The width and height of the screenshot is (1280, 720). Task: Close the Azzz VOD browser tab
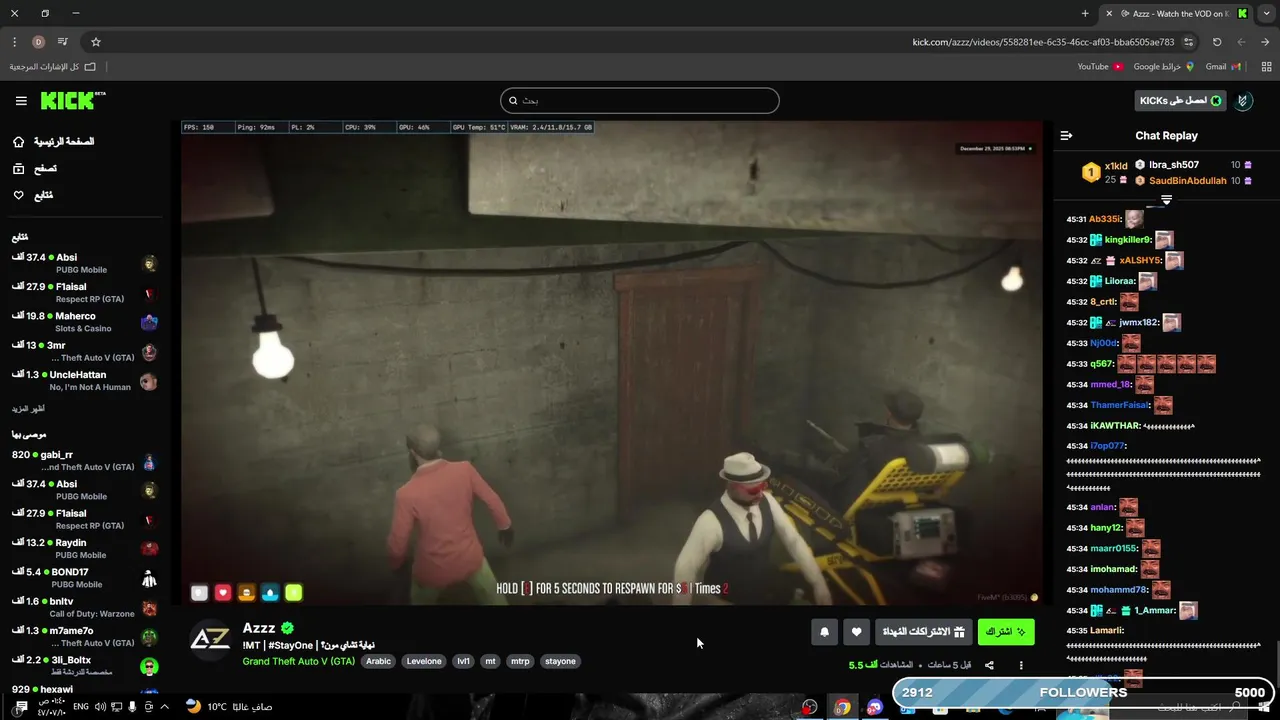tap(1109, 14)
